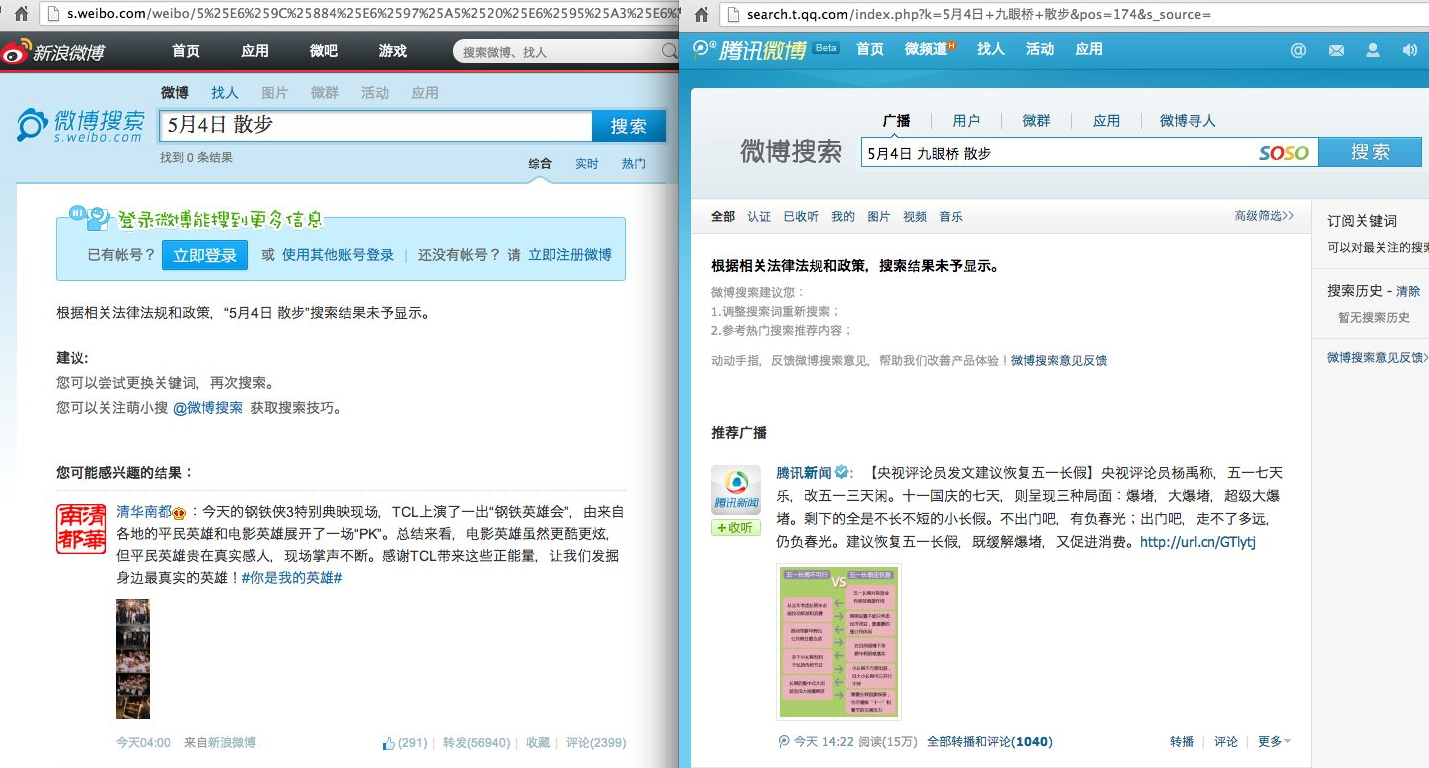Open the Sina Weibo logo in the header

click(53, 51)
